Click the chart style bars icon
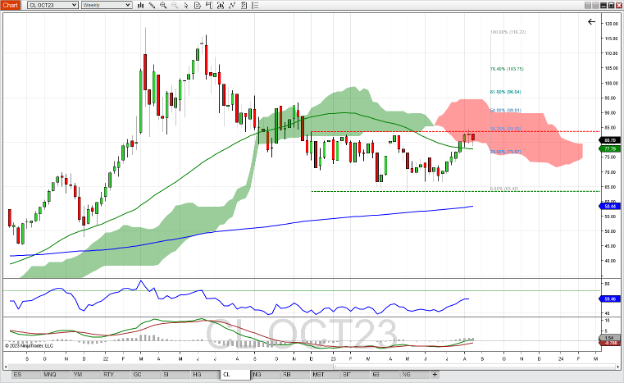 pyautogui.click(x=140, y=5)
